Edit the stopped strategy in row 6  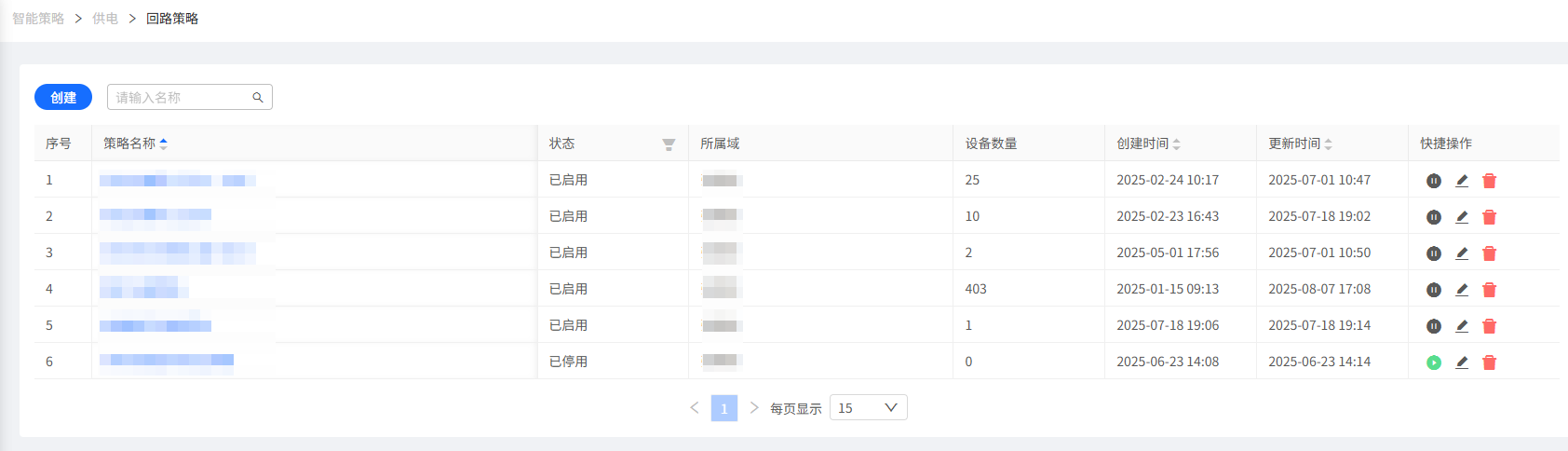(x=1462, y=362)
